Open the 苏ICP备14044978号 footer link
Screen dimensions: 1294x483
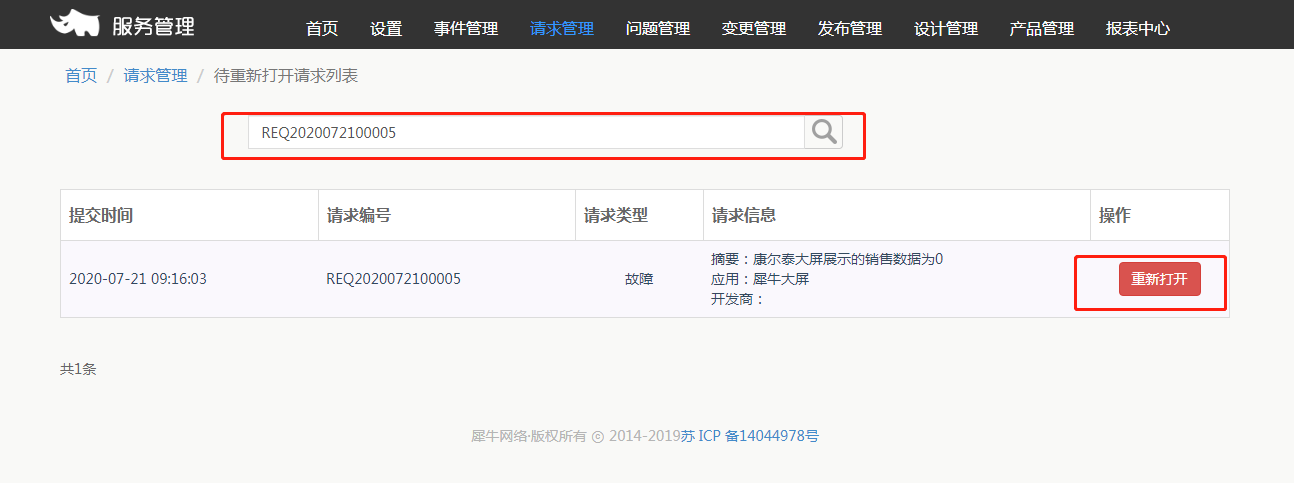[750, 436]
